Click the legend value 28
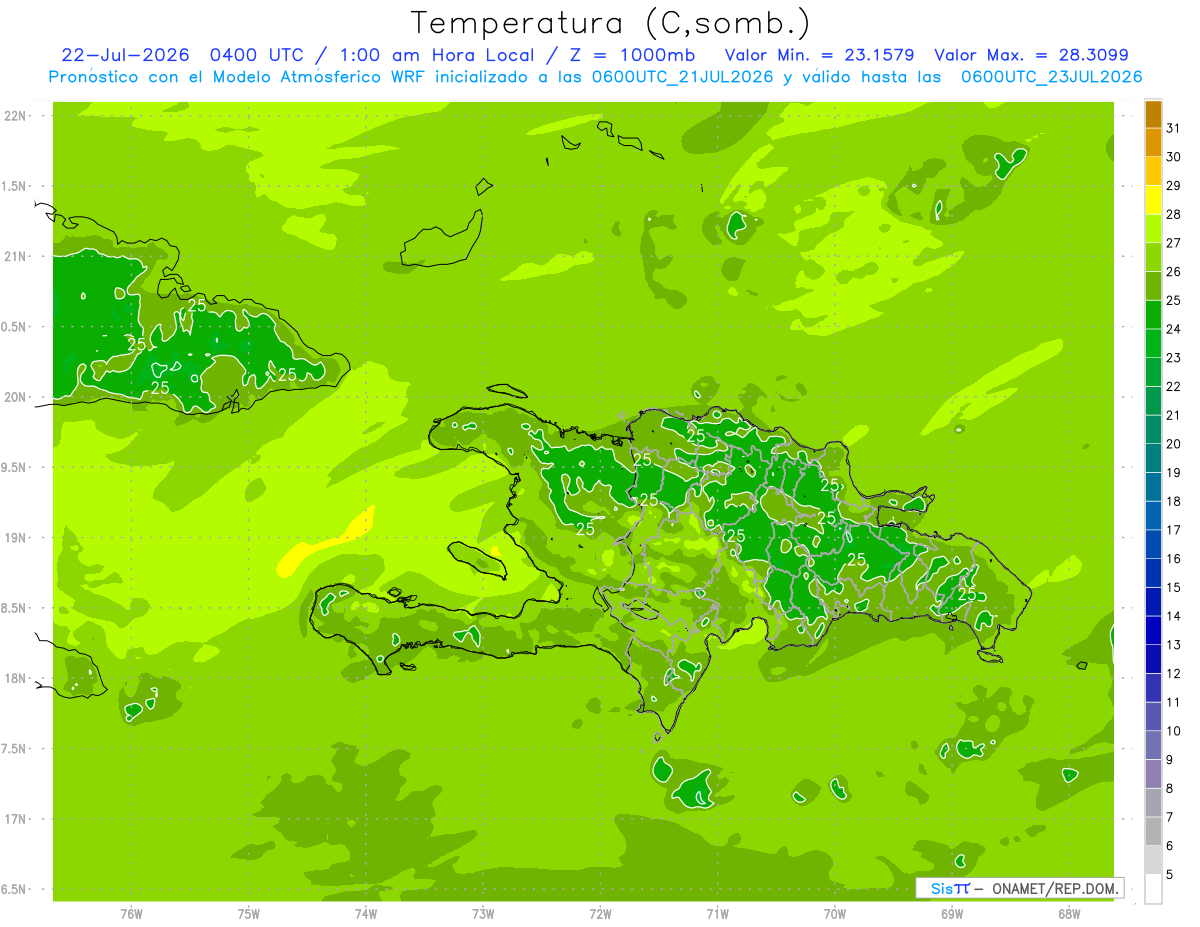Viewport: 1200px width, 927px height. pos(1173,214)
